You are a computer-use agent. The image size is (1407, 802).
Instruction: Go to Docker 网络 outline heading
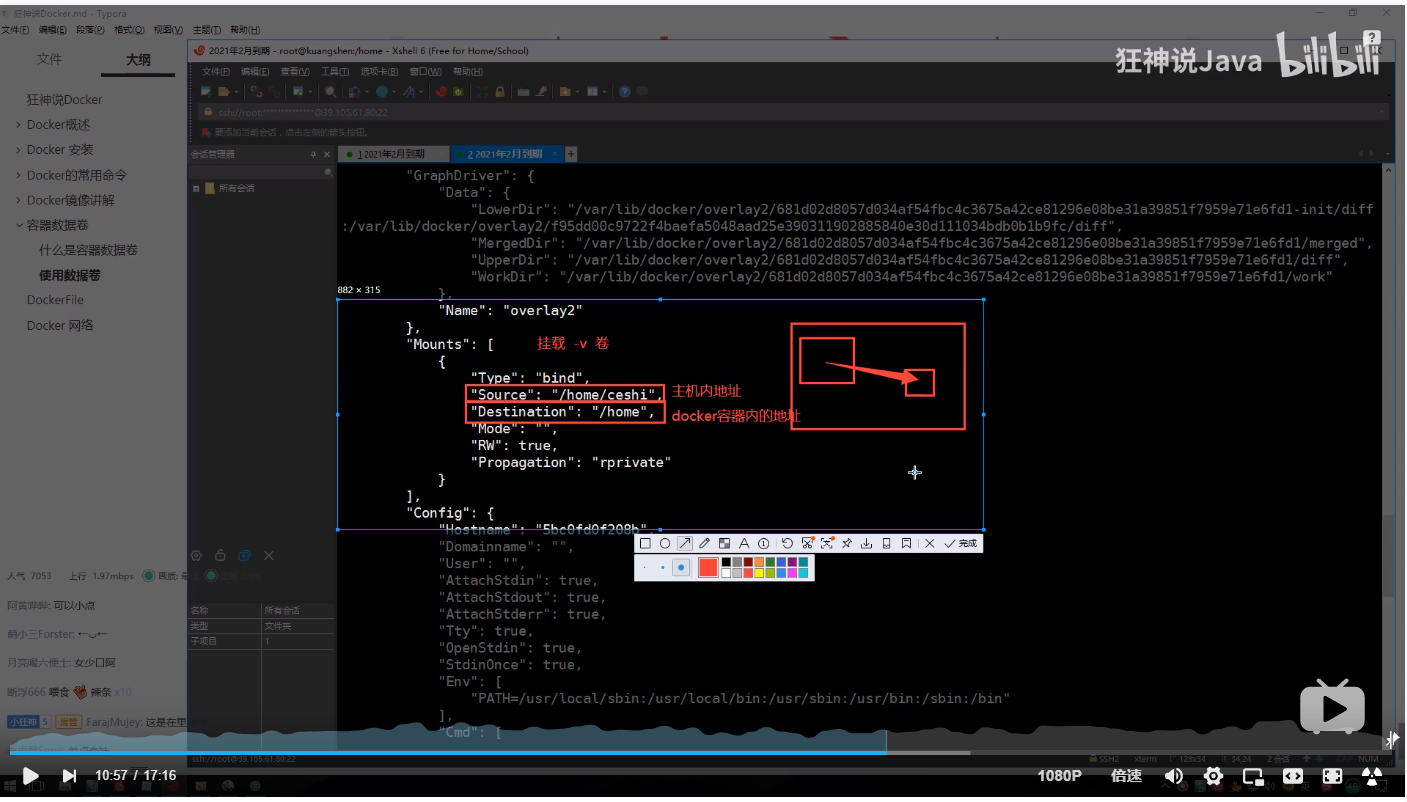[x=59, y=325]
